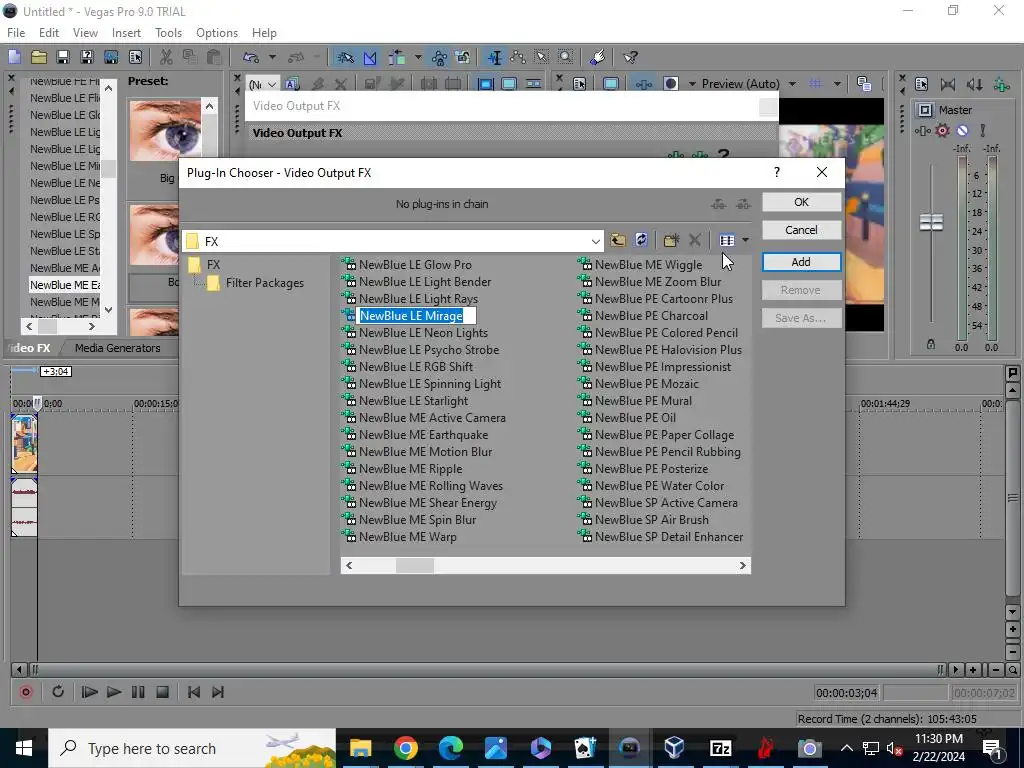The image size is (1024, 768).
Task: Open Preview (Auto) quality dropdown
Action: pos(793,84)
